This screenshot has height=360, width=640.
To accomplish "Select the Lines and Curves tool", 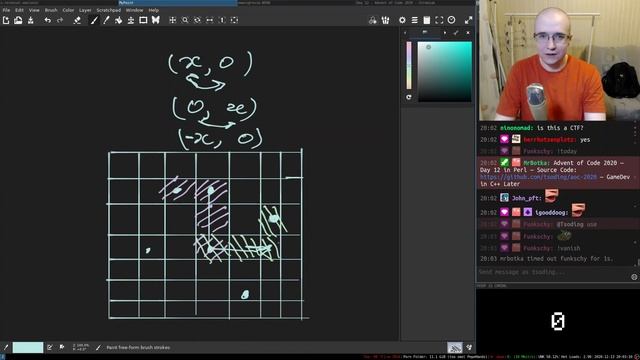I will coord(106,20).
